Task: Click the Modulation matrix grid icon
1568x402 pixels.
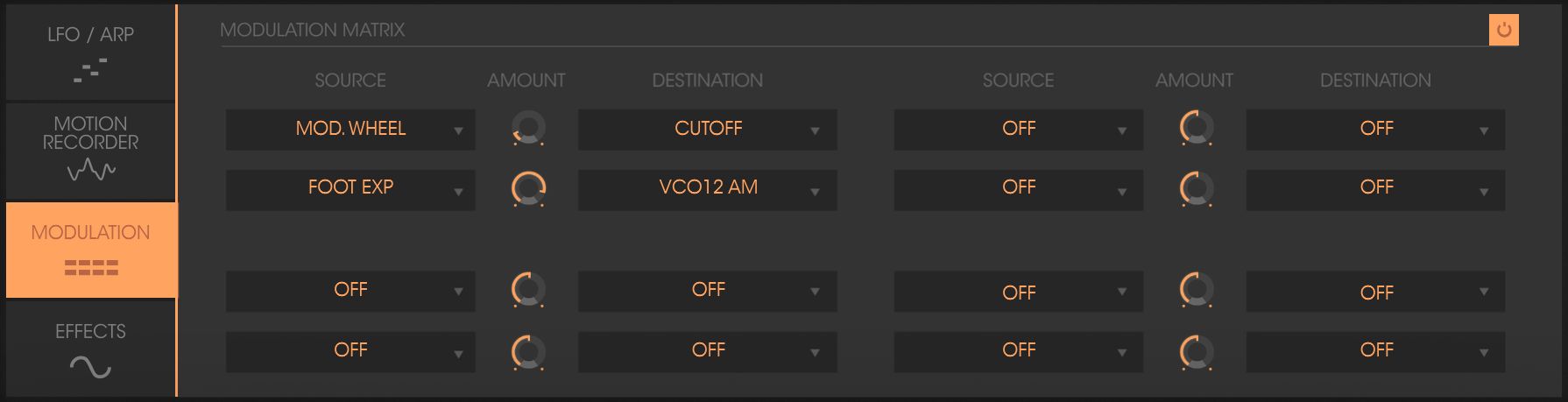Action: (91, 267)
